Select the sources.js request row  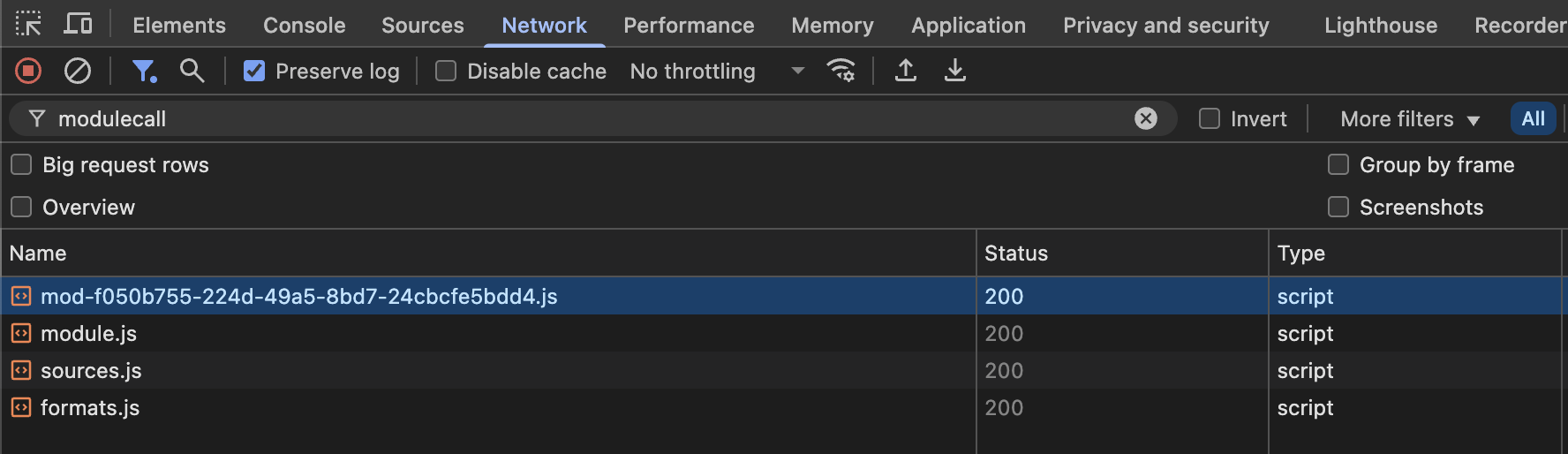[91, 371]
